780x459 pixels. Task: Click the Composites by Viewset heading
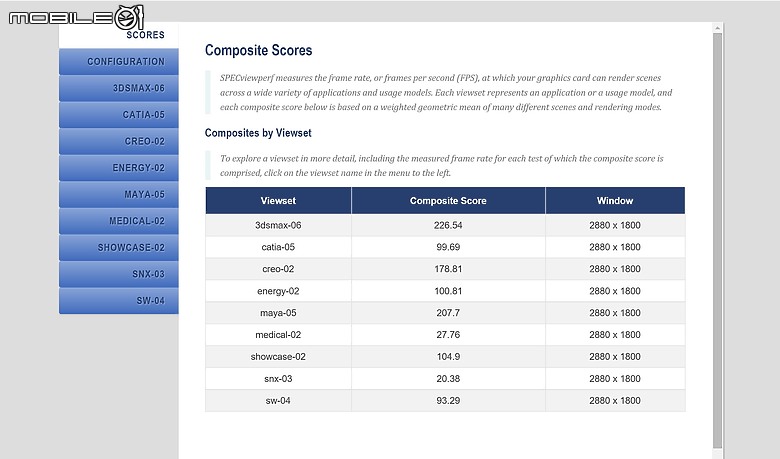click(x=258, y=133)
